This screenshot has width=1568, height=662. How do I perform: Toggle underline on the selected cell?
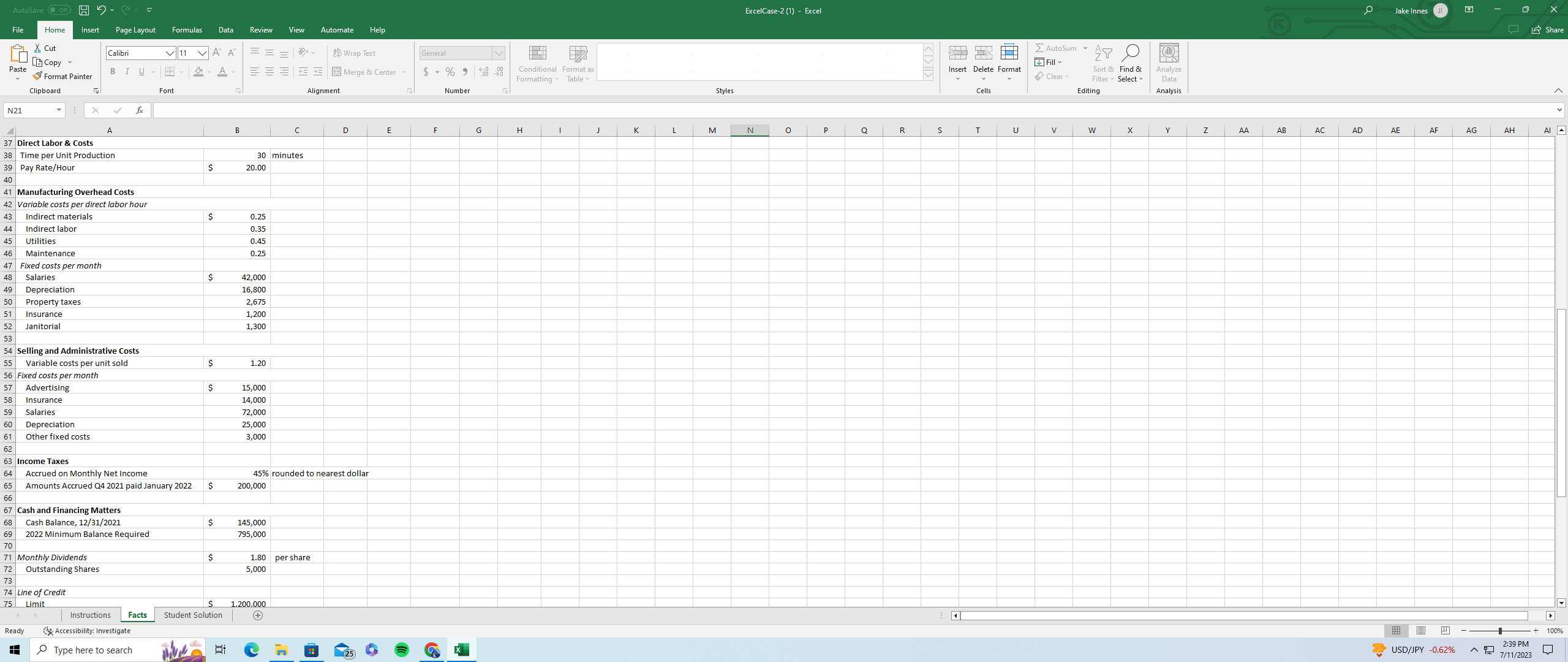[141, 72]
